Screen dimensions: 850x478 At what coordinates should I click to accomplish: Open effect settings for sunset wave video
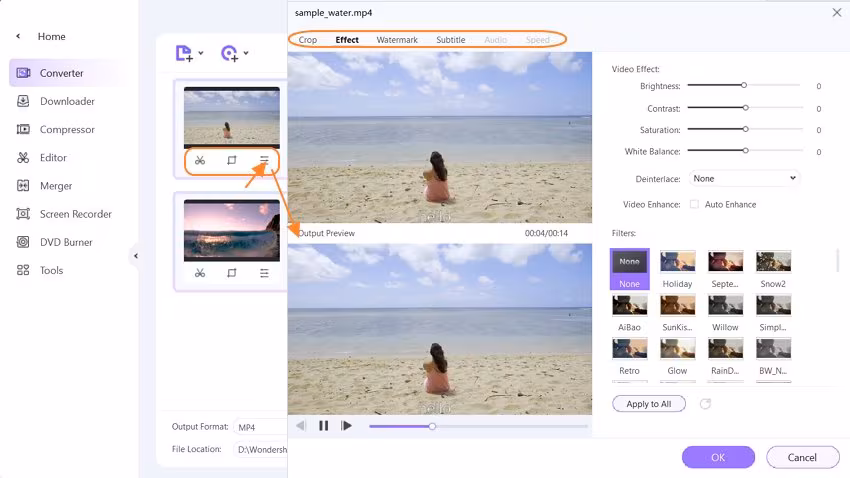tap(264, 273)
